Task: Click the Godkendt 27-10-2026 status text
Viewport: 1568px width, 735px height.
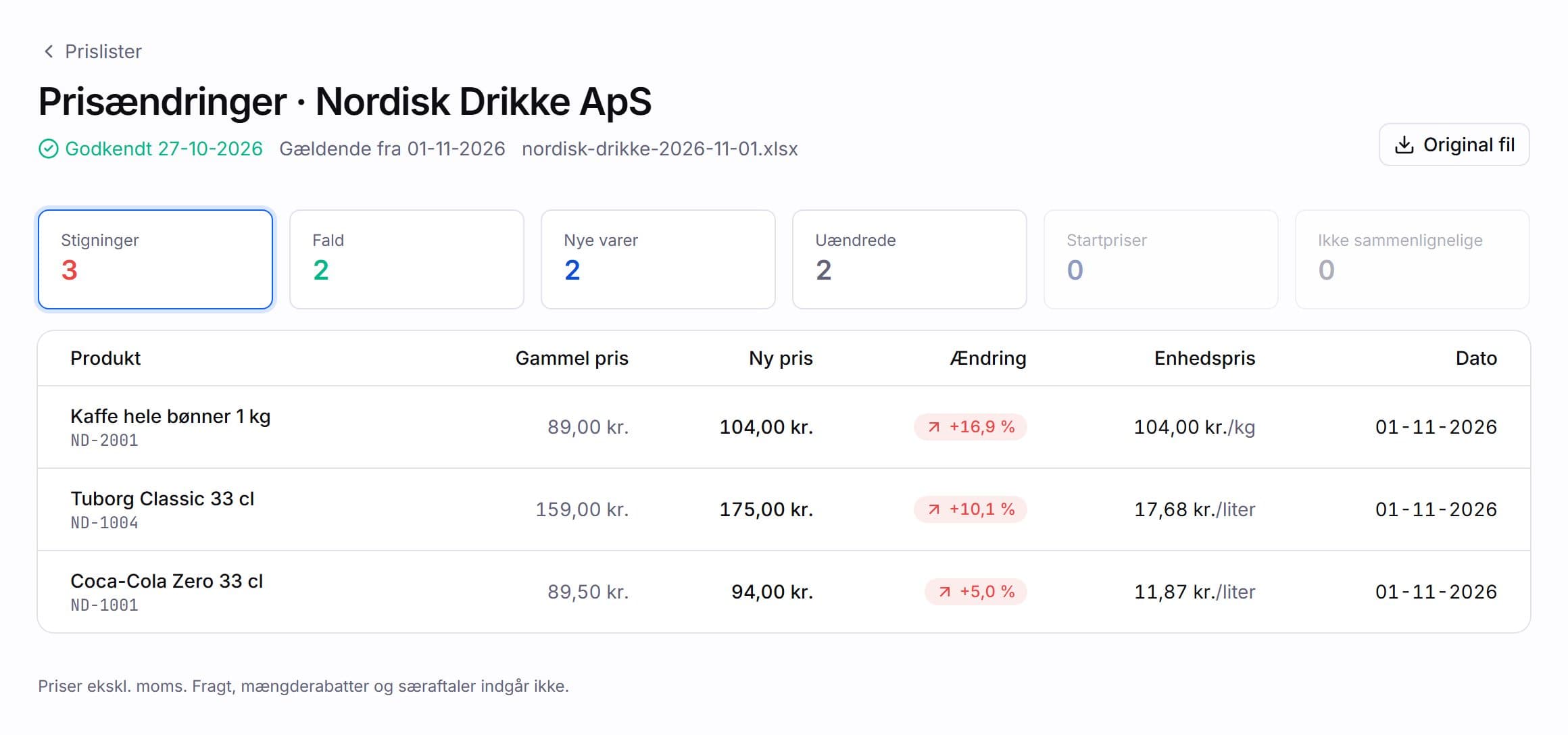Action: click(x=164, y=149)
